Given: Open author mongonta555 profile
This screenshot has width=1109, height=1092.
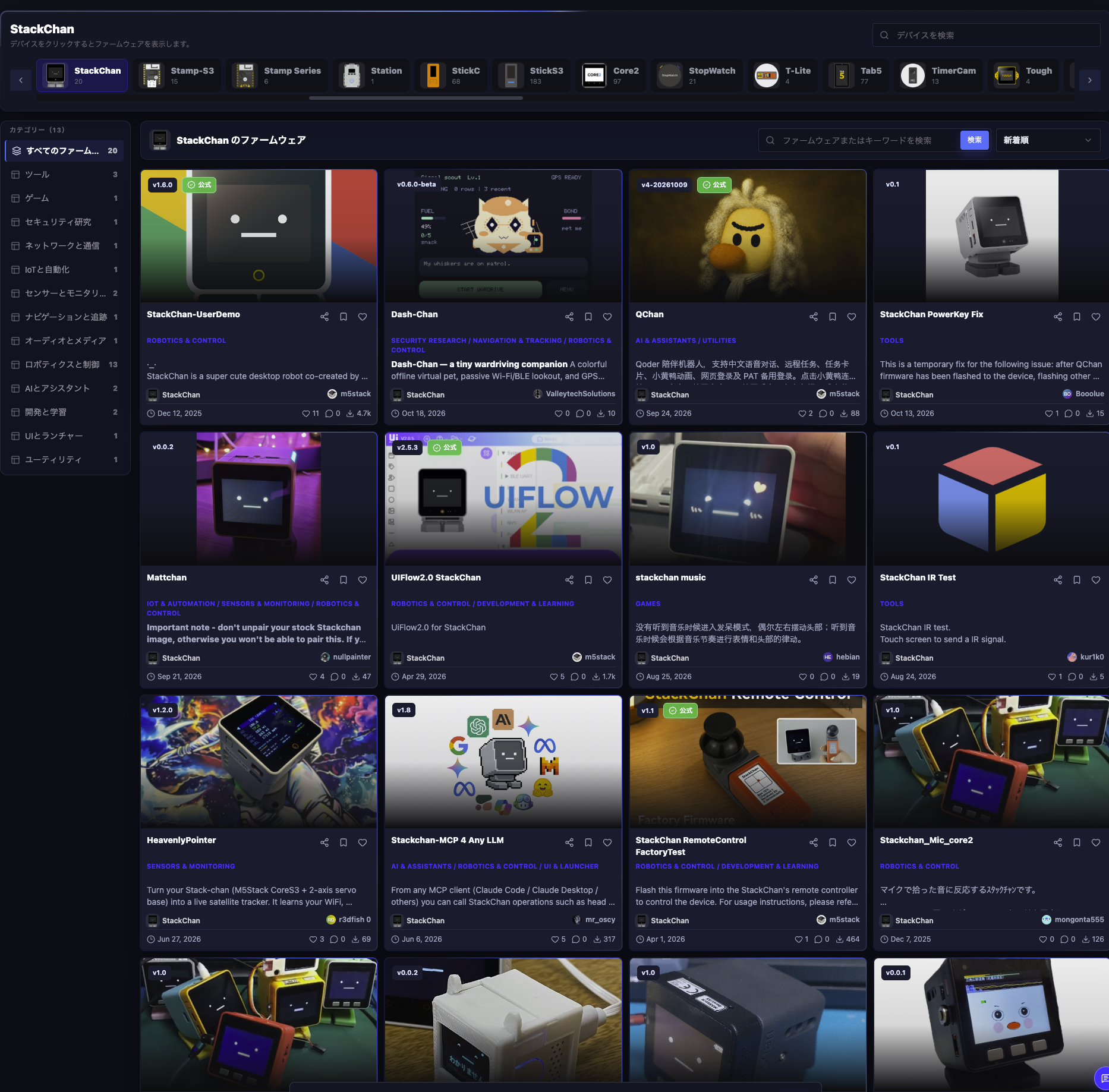Looking at the screenshot, I should pos(1073,920).
